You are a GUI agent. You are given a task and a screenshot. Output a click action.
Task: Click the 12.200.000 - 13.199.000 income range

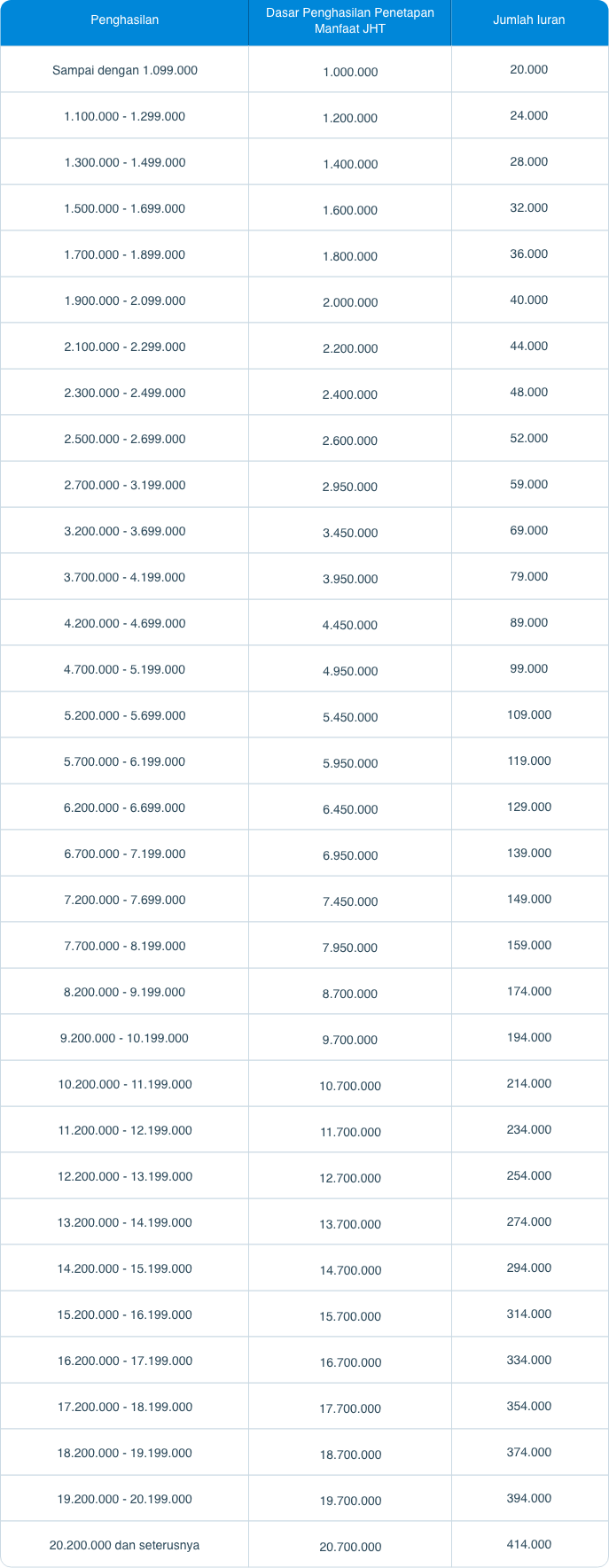[124, 1176]
